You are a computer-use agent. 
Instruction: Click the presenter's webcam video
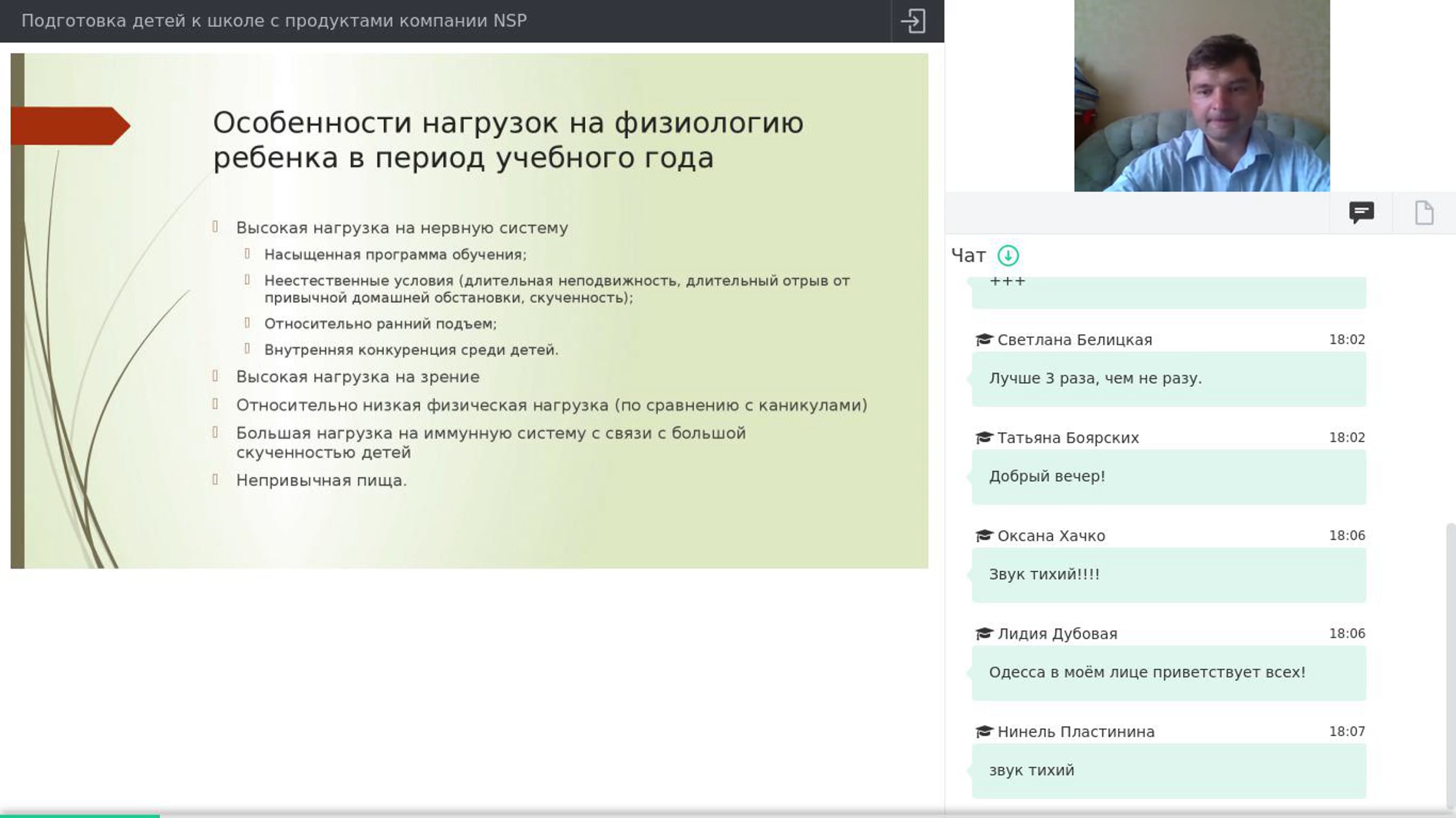1202,96
